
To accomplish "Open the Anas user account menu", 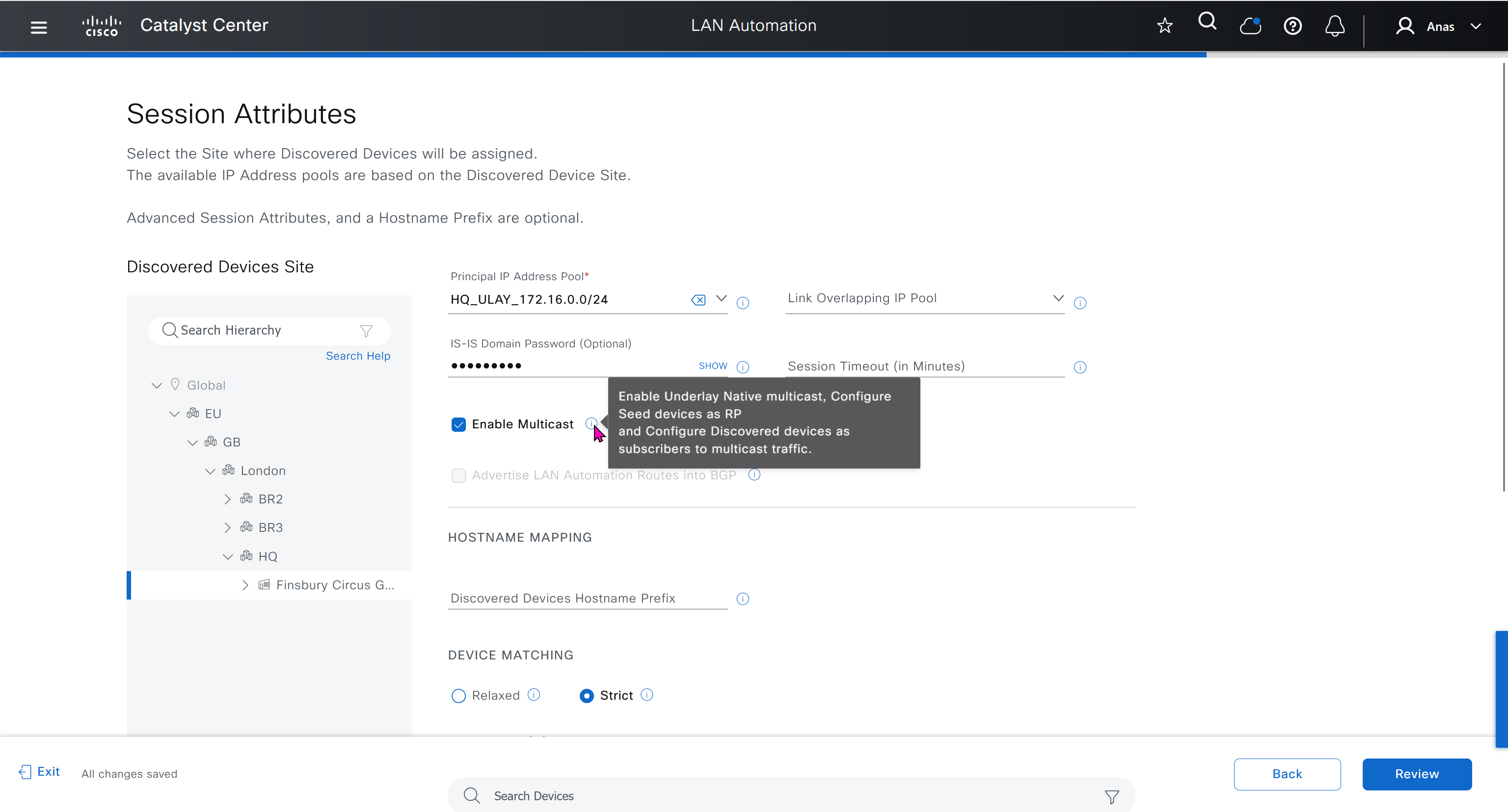I will [x=1439, y=26].
